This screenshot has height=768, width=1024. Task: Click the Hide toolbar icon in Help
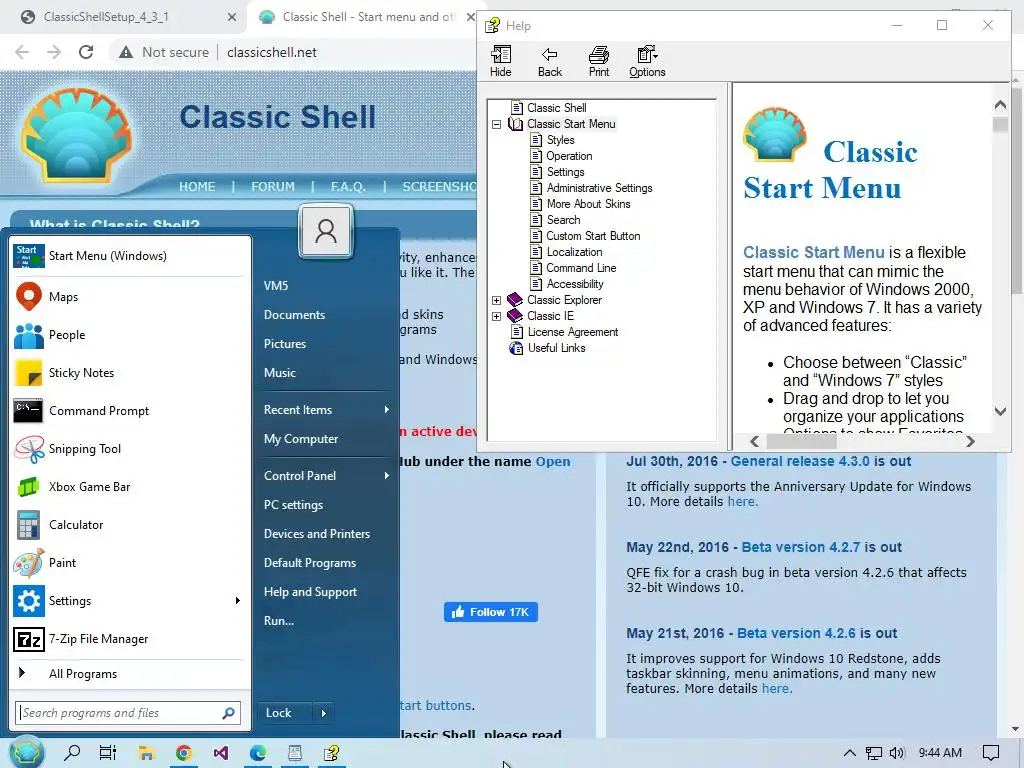tap(501, 61)
